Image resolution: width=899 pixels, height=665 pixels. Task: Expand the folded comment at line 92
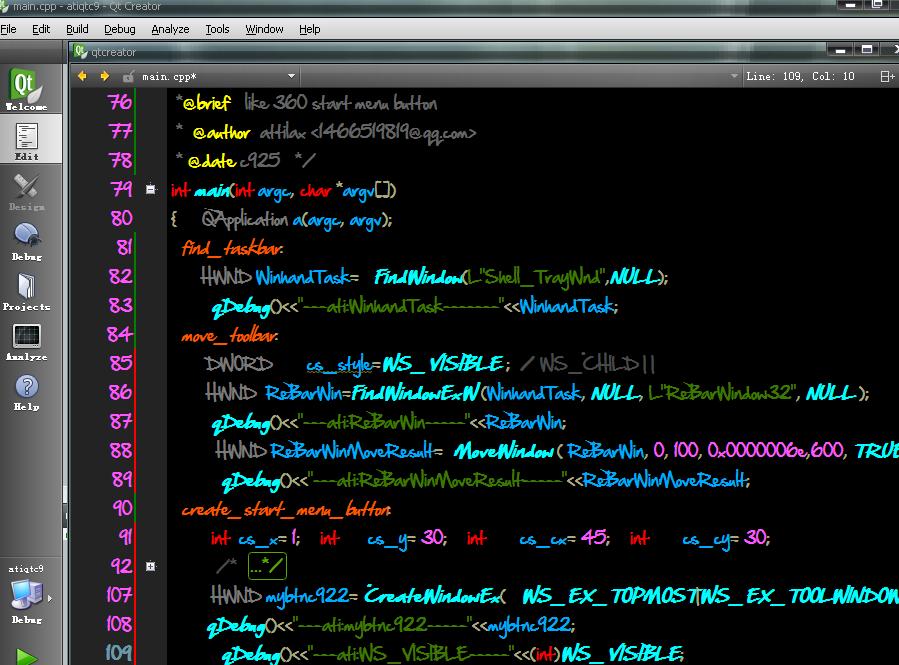150,566
